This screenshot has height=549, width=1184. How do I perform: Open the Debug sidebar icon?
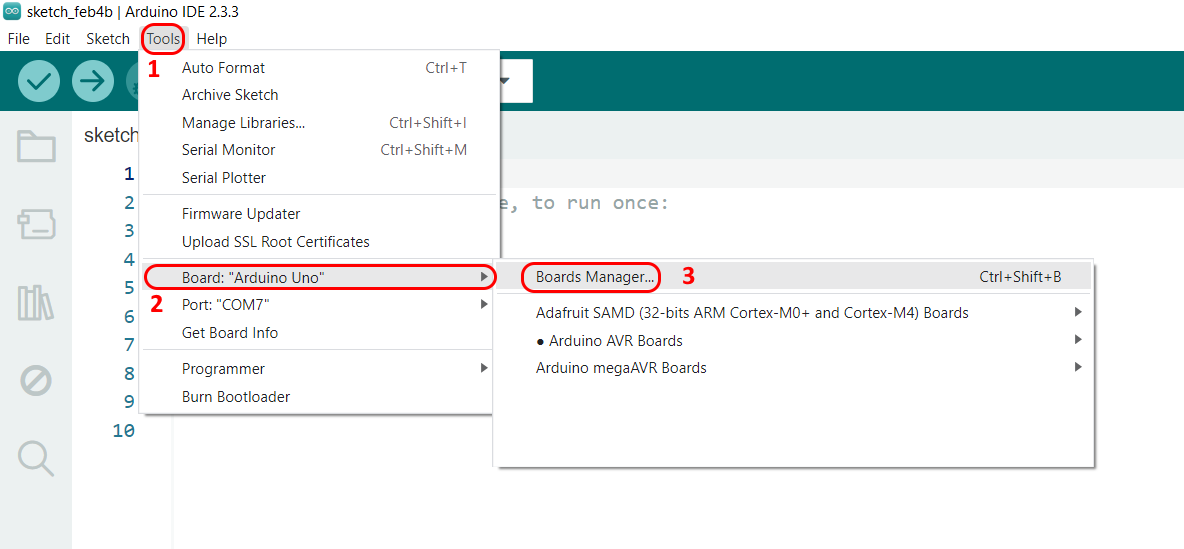pyautogui.click(x=36, y=380)
